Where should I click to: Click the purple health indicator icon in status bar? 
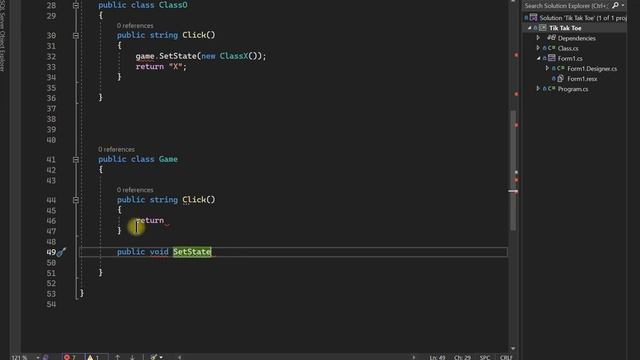click(46, 357)
